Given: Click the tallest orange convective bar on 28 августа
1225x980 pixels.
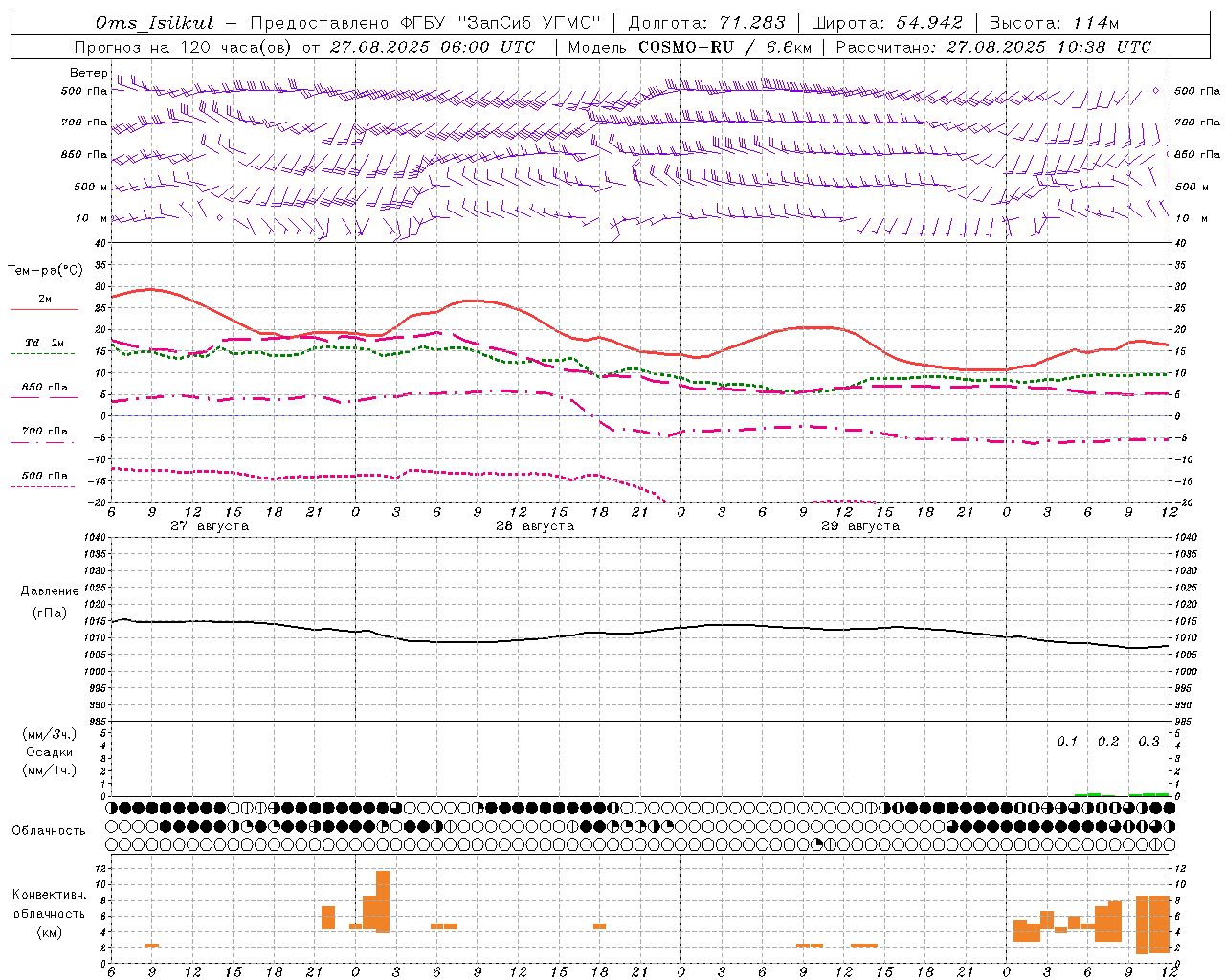Looking at the screenshot, I should (x=383, y=902).
